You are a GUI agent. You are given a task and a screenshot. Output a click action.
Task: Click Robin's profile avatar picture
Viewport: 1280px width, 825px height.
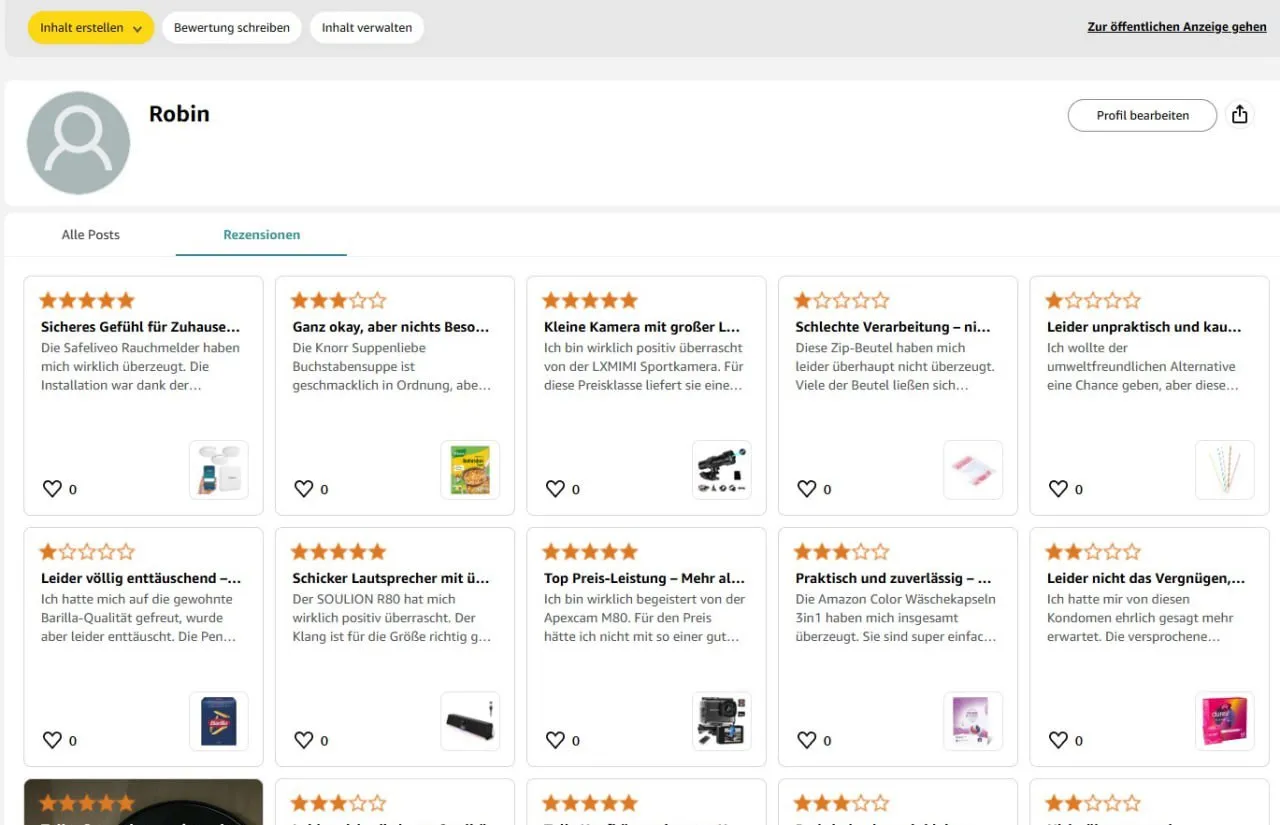[78, 143]
